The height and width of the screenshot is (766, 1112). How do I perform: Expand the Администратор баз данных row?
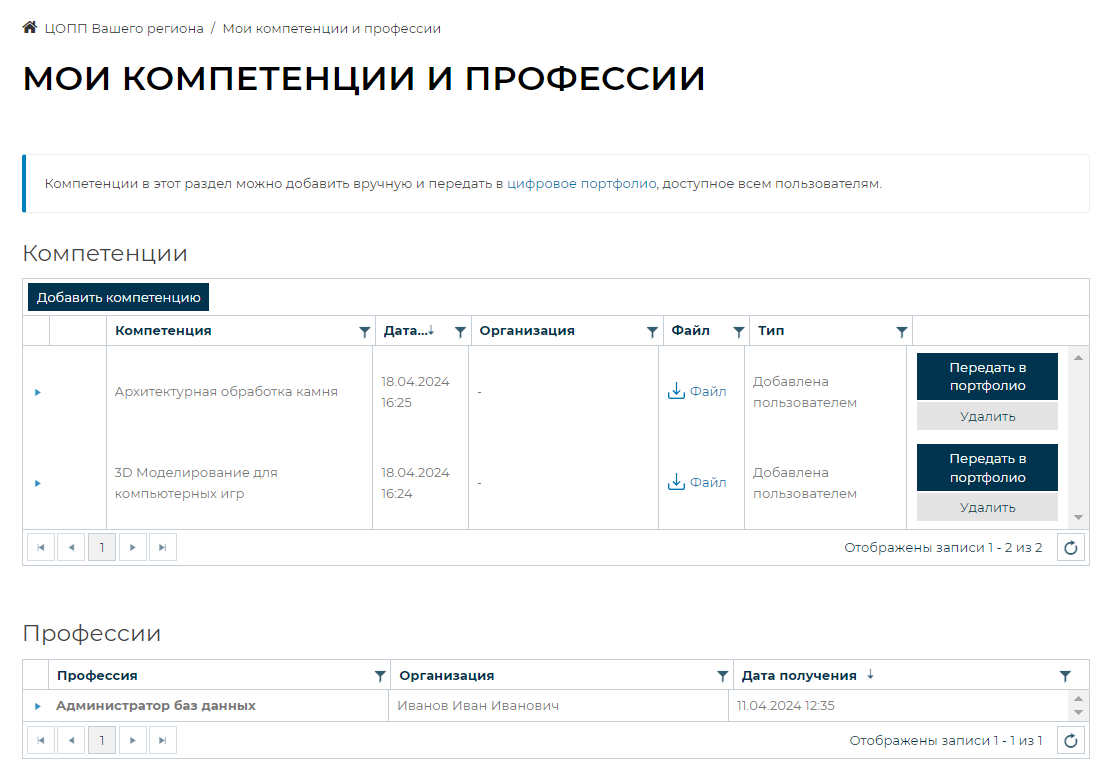tap(37, 706)
